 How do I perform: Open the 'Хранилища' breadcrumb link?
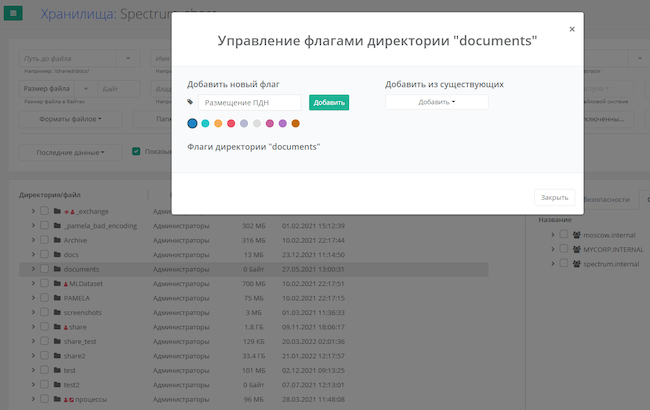click(x=78, y=14)
